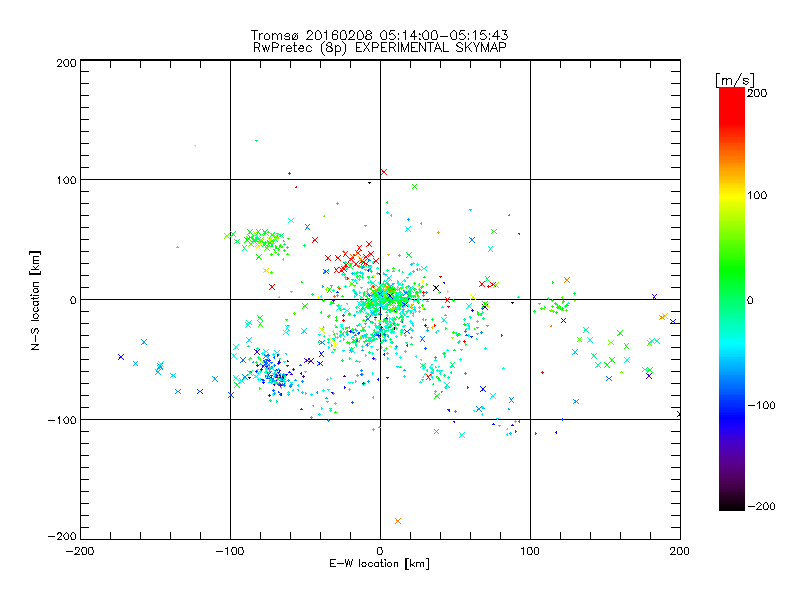Click the orange X marker near bottom at -185 km
800x600 pixels.
coord(398,521)
